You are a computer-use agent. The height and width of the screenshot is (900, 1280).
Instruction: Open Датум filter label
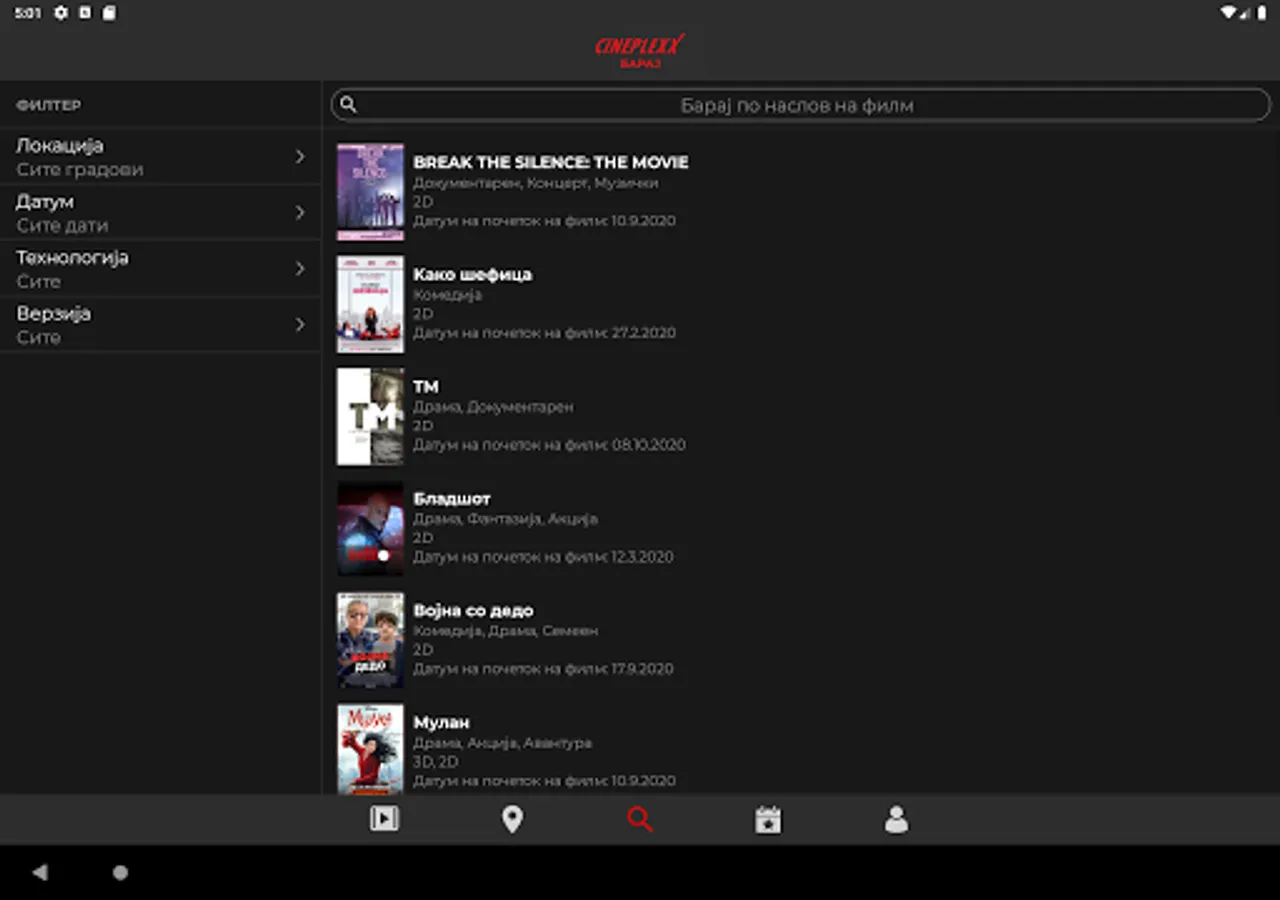45,202
